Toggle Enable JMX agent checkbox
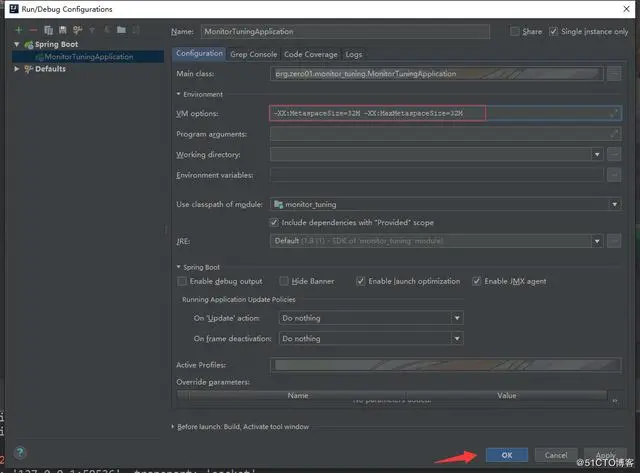Viewport: 640px width, 473px height. [x=476, y=281]
